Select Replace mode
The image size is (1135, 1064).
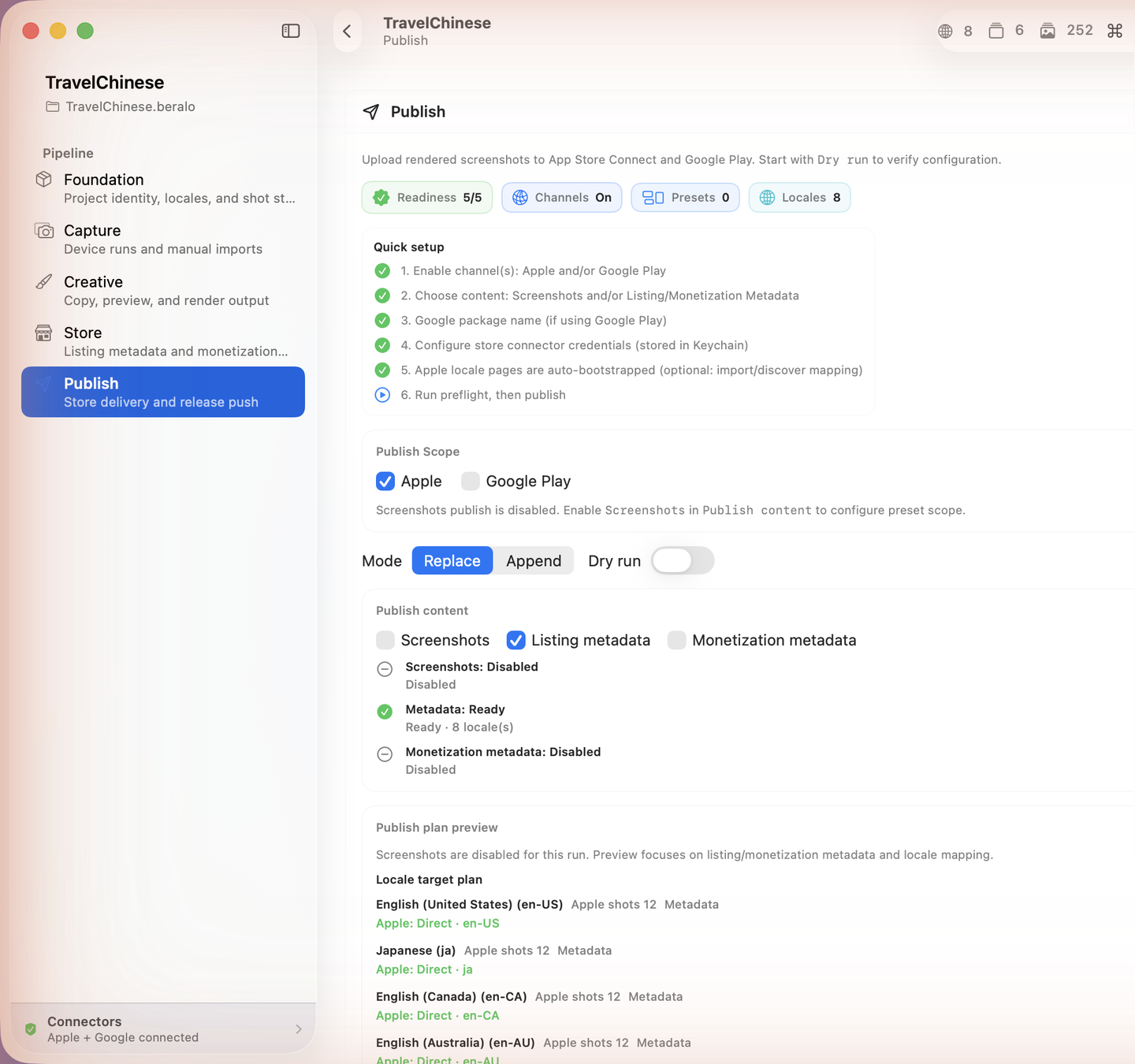(452, 560)
